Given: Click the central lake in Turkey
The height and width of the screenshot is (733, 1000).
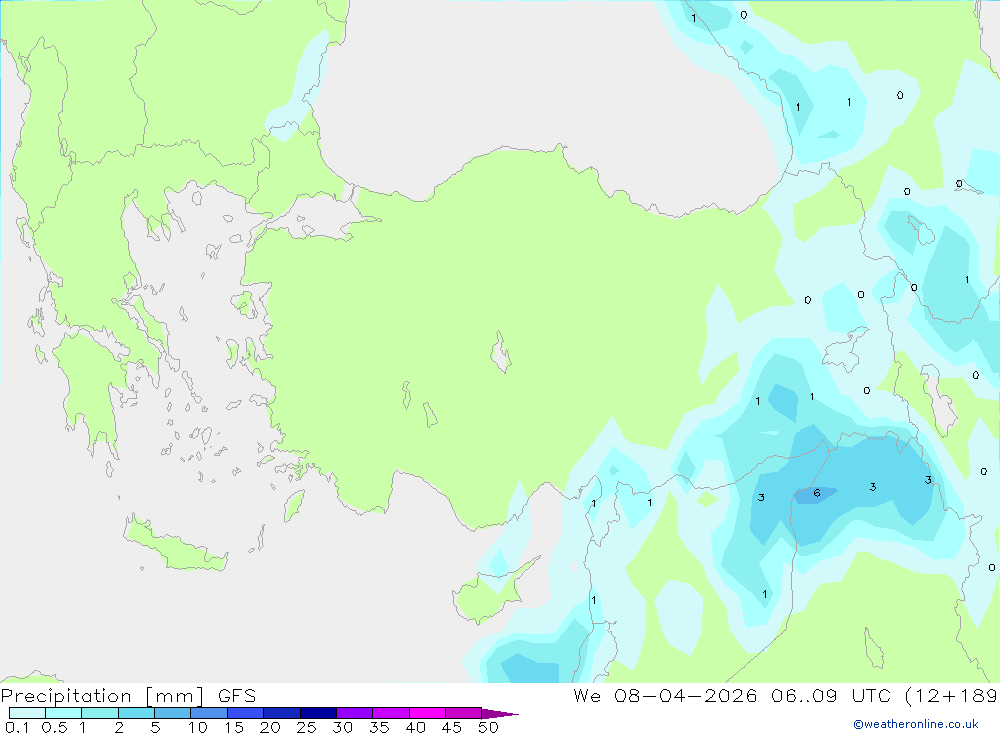Looking at the screenshot, I should pos(501,353).
